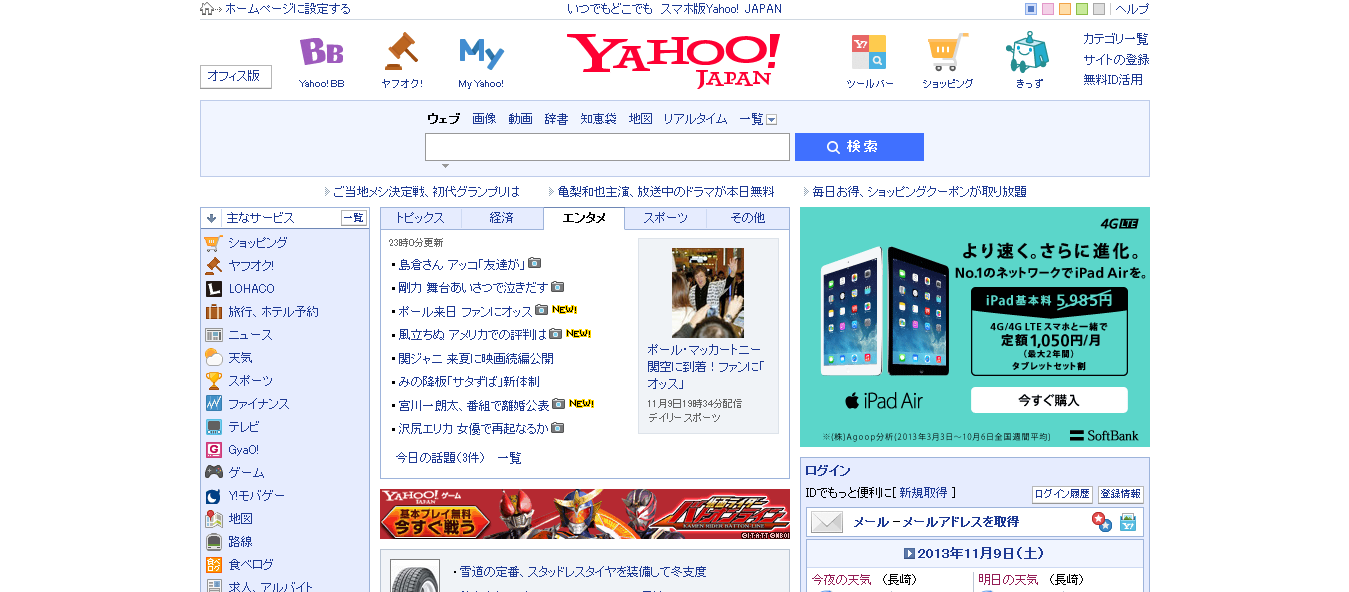This screenshot has width=1349, height=592.
Task: Select リアルタイム search category
Action: [x=695, y=119]
